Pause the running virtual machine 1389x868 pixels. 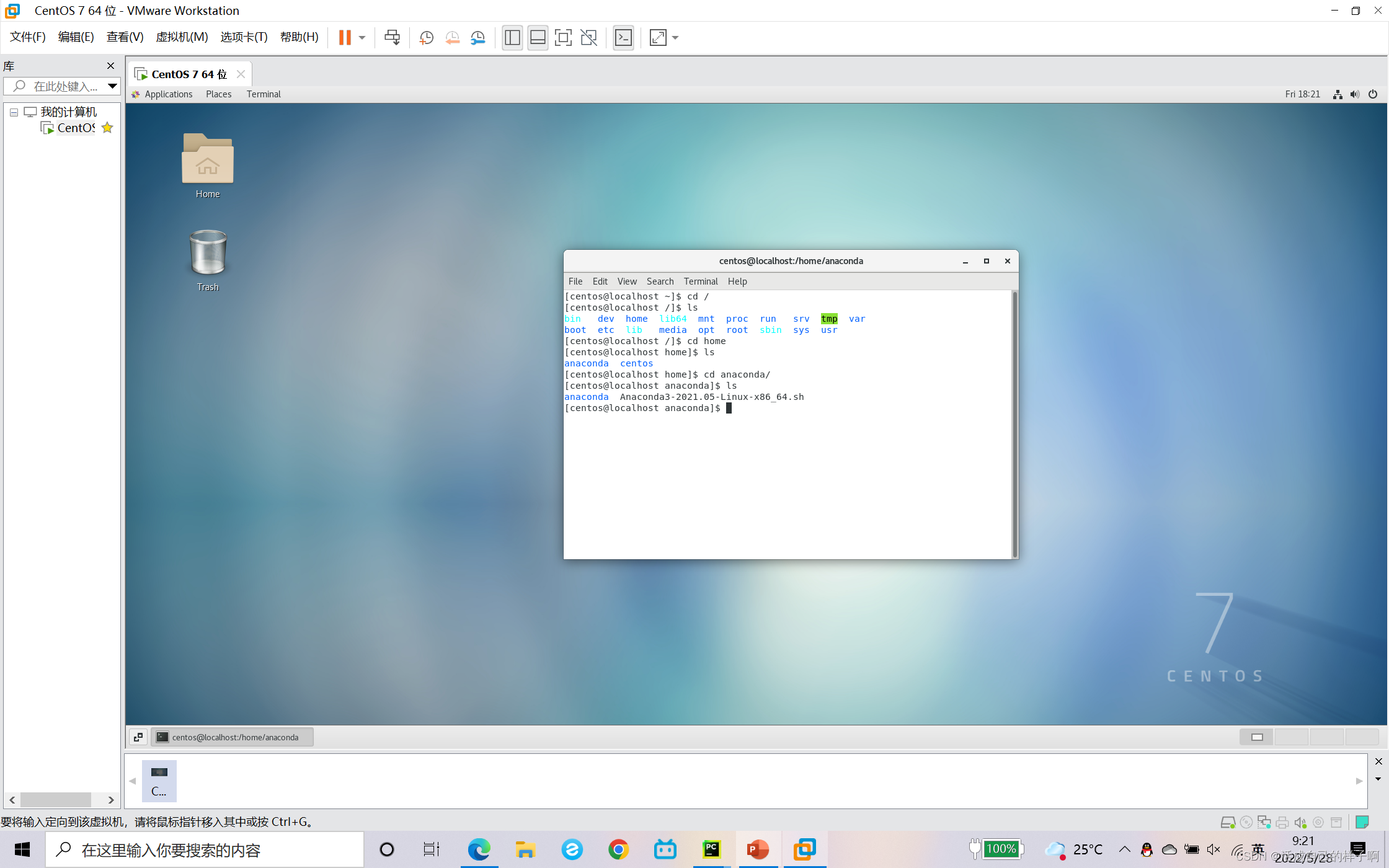coord(345,38)
